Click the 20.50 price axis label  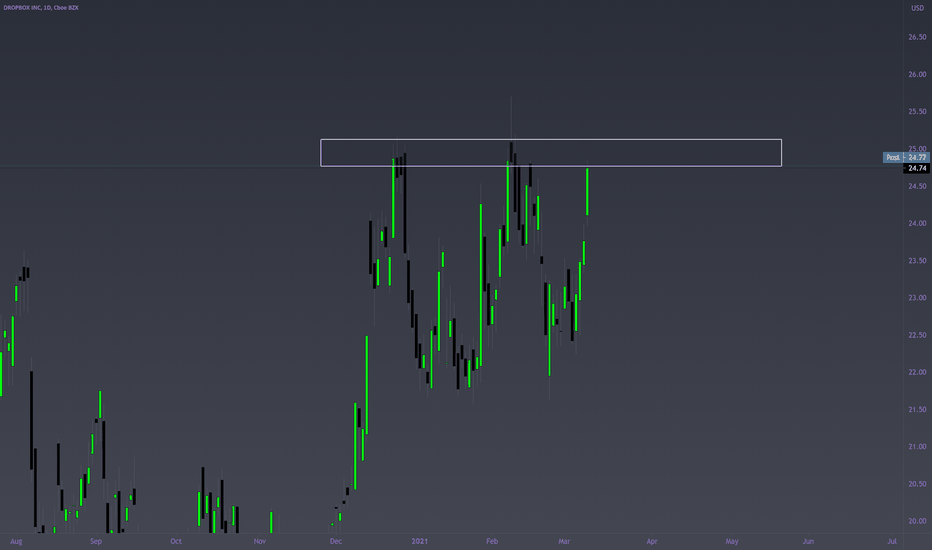pyautogui.click(x=917, y=483)
